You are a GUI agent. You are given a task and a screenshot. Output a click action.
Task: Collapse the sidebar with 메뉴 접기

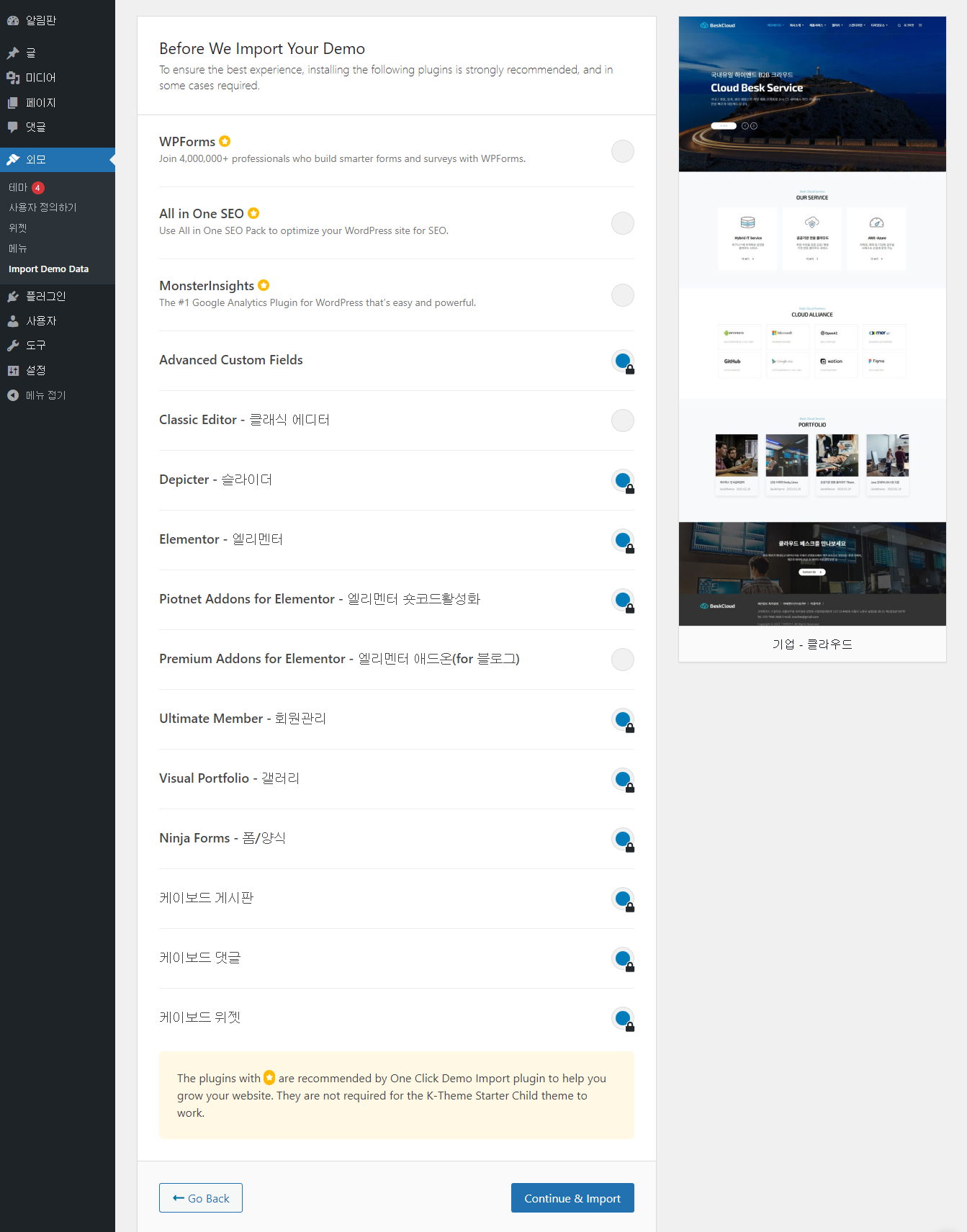click(58, 395)
